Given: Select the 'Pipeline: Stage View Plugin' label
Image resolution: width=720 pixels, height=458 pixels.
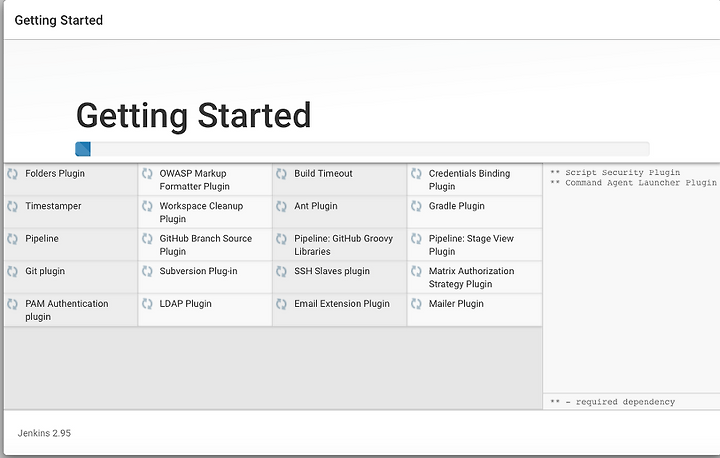Looking at the screenshot, I should pos(471,245).
